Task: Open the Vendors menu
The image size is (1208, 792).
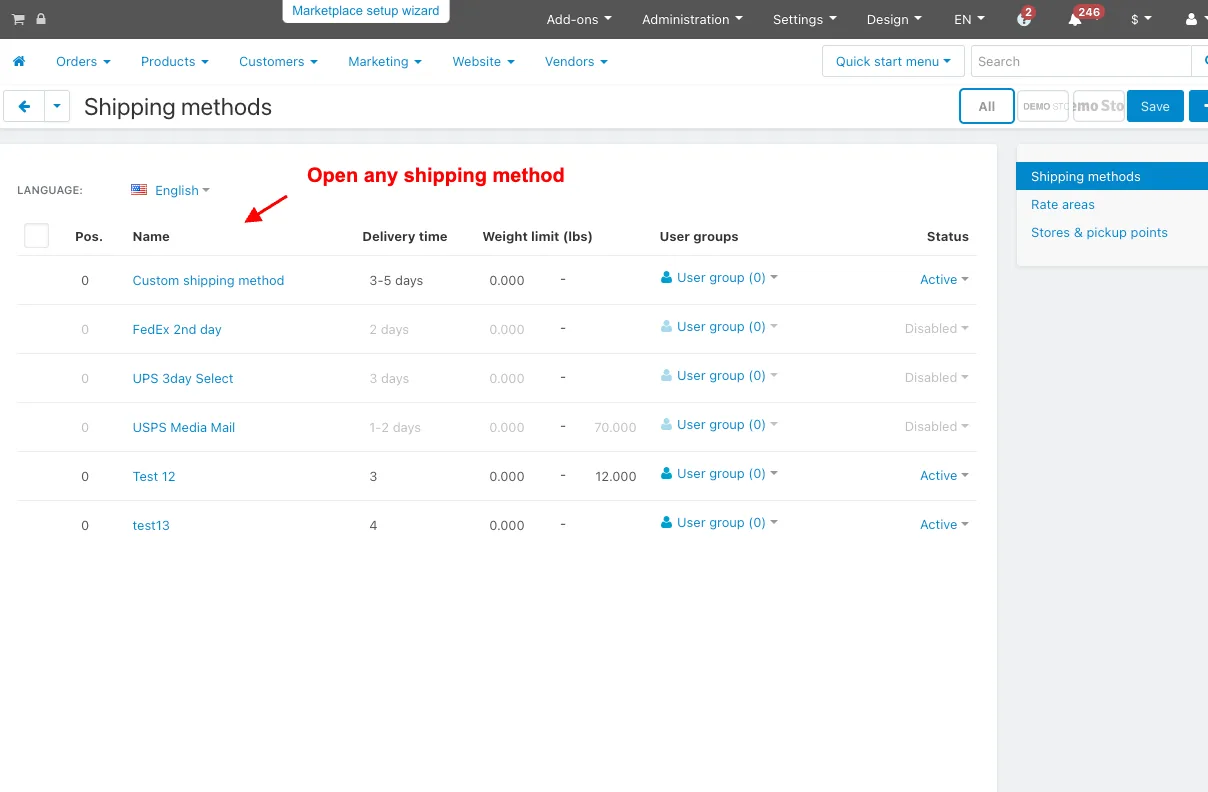Action: 576,61
